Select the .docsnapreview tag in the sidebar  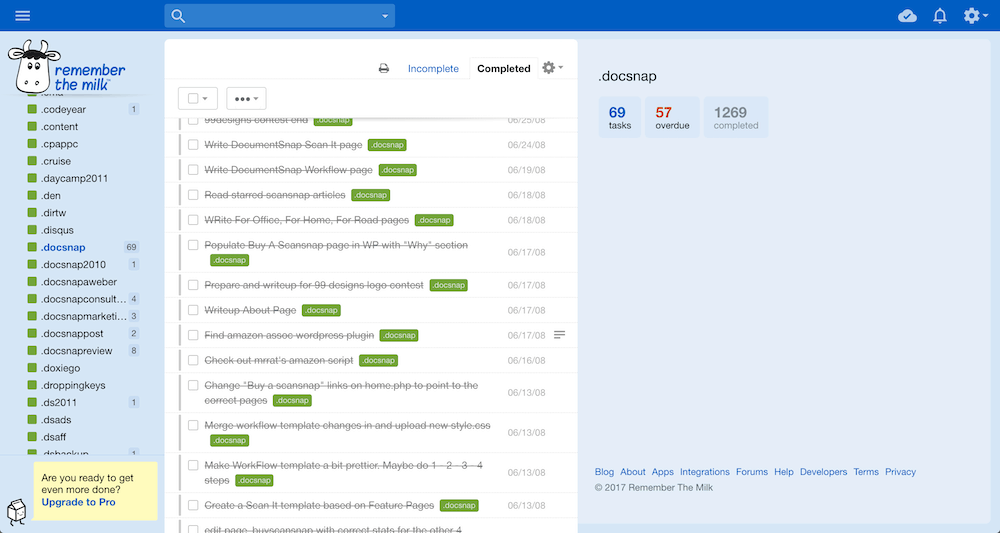[77, 350]
